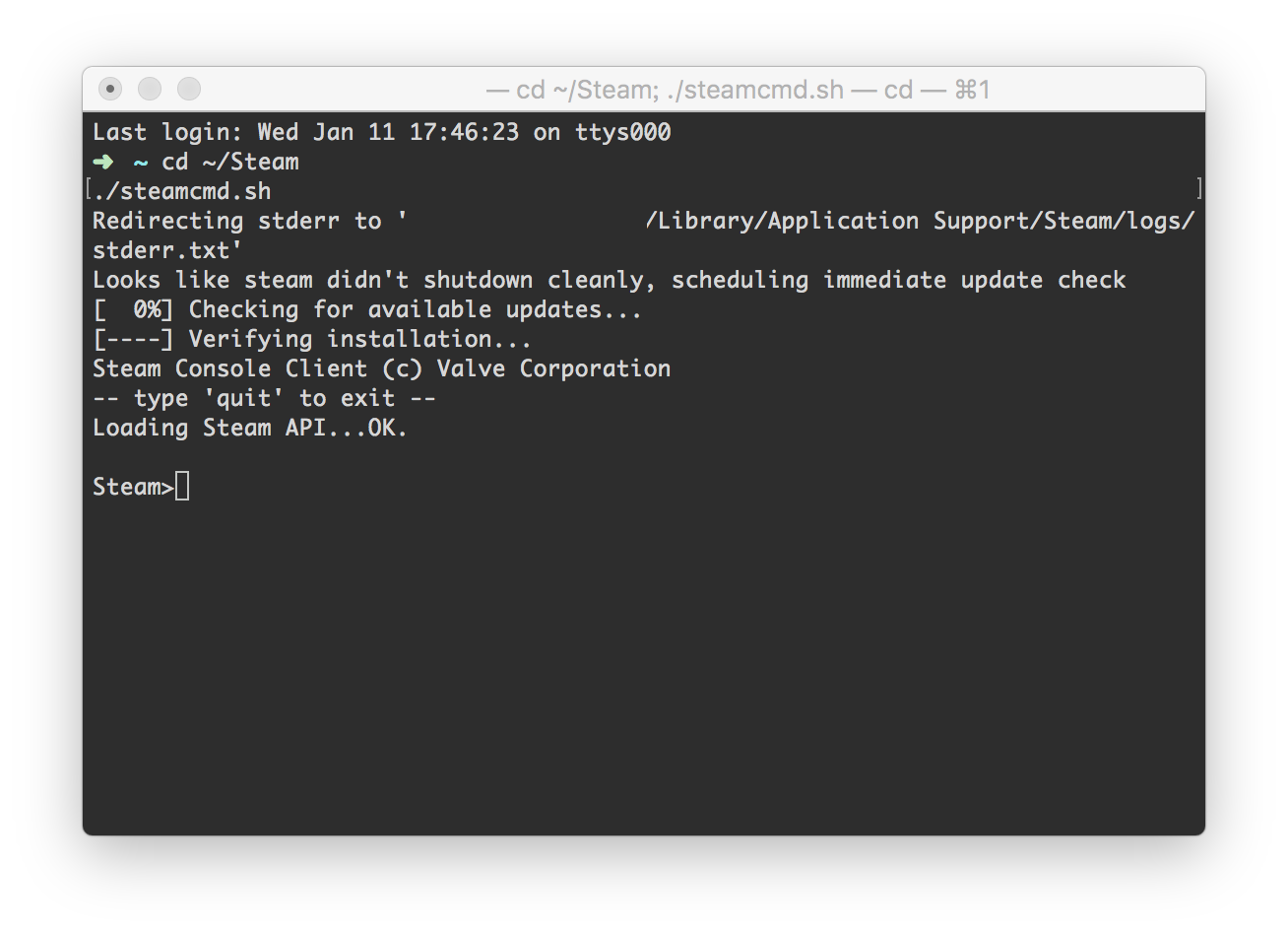Click the 'type quit to exit' hint line
This screenshot has height=934, width=1288.
click(x=264, y=398)
